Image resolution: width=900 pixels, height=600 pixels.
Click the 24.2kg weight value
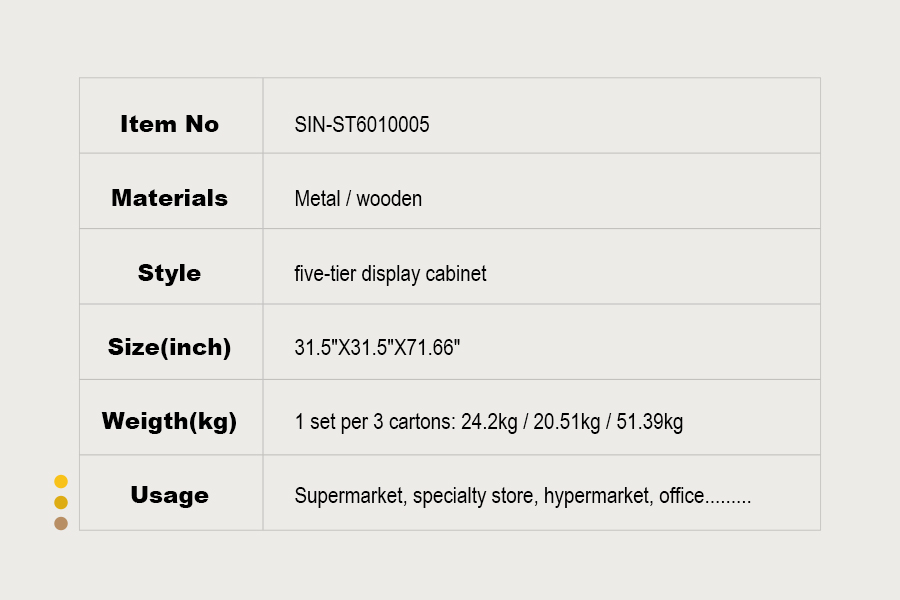[x=489, y=422]
